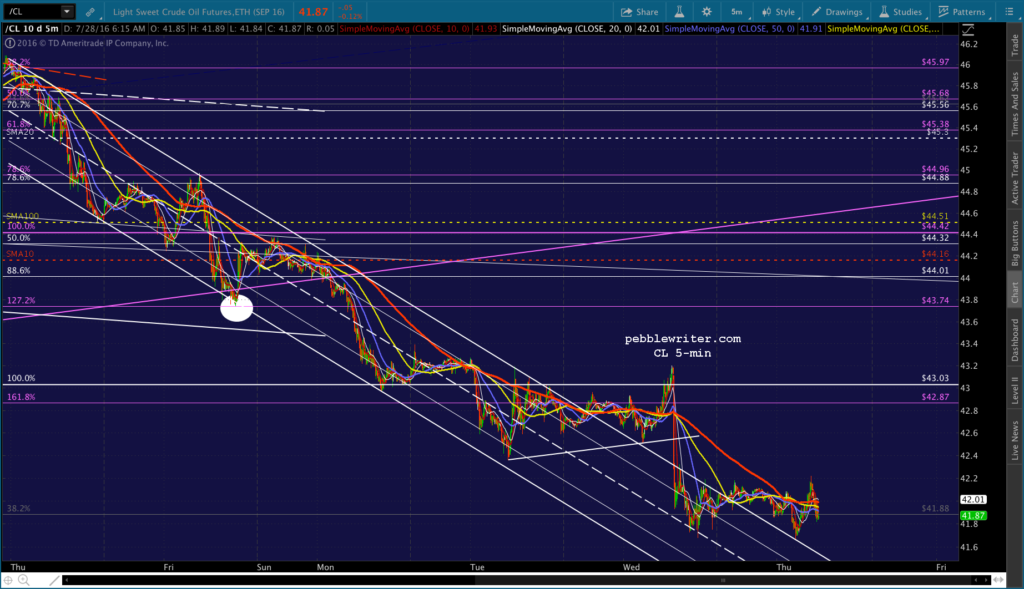Click the horizontal scrollbar thumb

[723, 580]
